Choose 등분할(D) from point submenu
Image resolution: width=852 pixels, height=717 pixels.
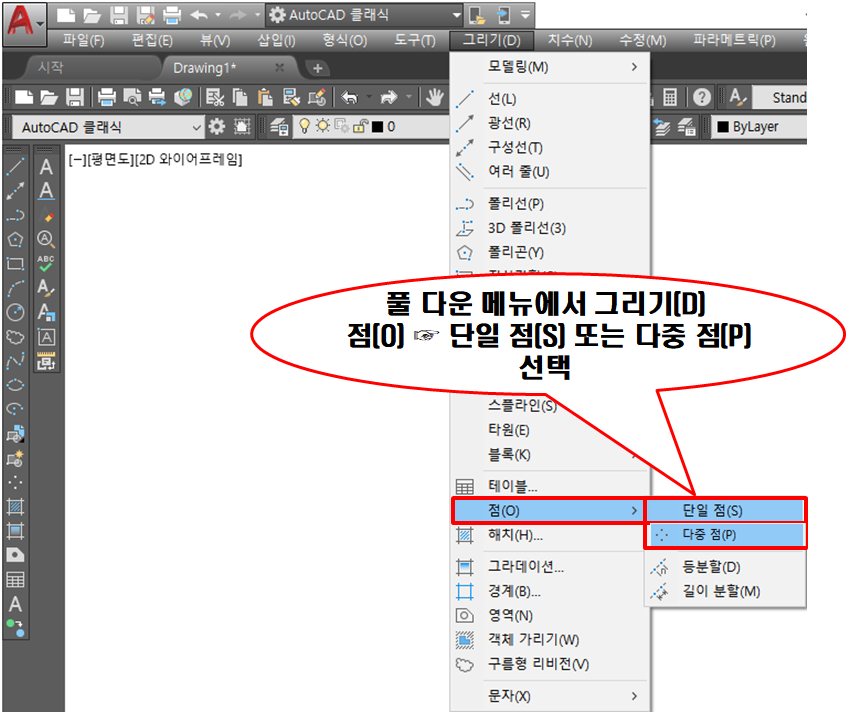pyautogui.click(x=725, y=567)
